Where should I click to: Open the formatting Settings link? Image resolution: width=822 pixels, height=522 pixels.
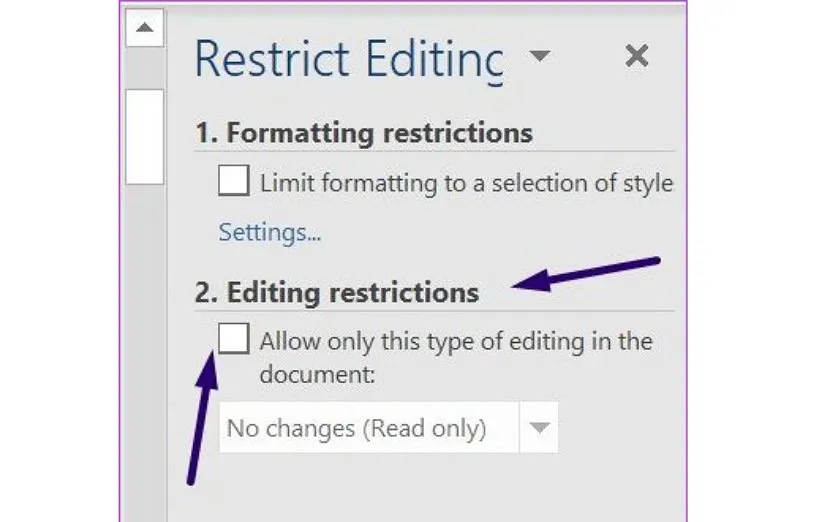(x=270, y=233)
